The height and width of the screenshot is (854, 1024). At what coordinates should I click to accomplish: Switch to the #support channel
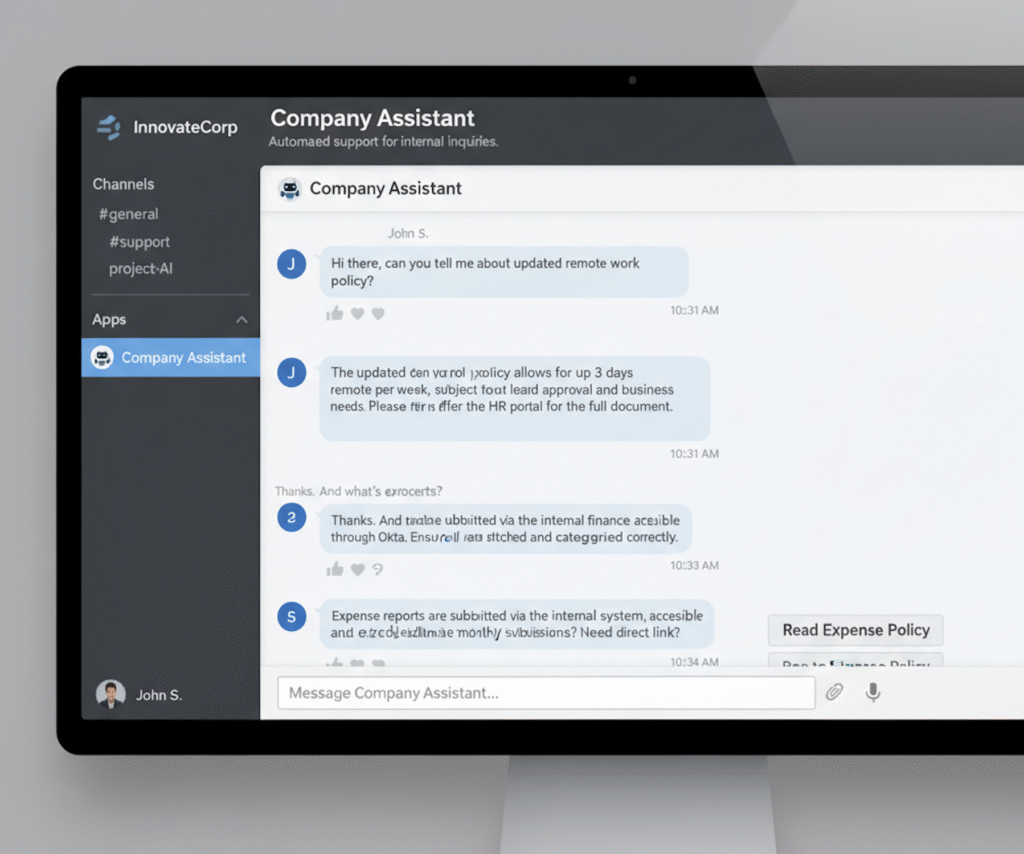139,242
